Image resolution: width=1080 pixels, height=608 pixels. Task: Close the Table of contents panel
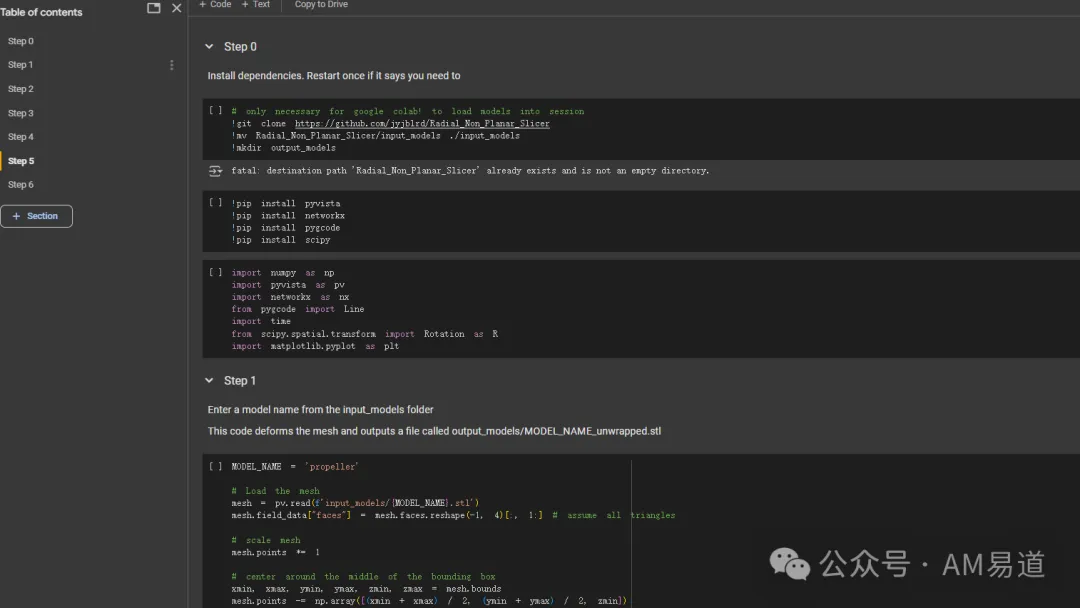tap(176, 8)
